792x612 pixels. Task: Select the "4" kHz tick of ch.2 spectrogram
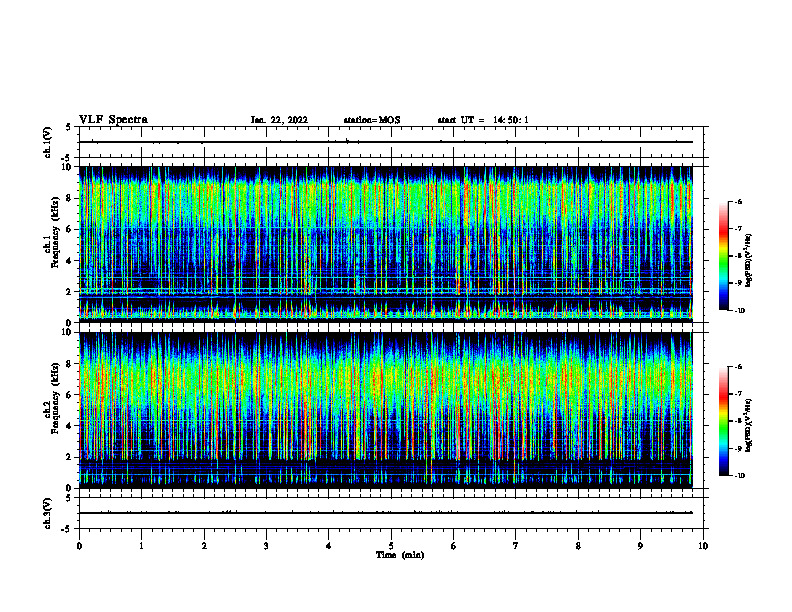(x=70, y=426)
